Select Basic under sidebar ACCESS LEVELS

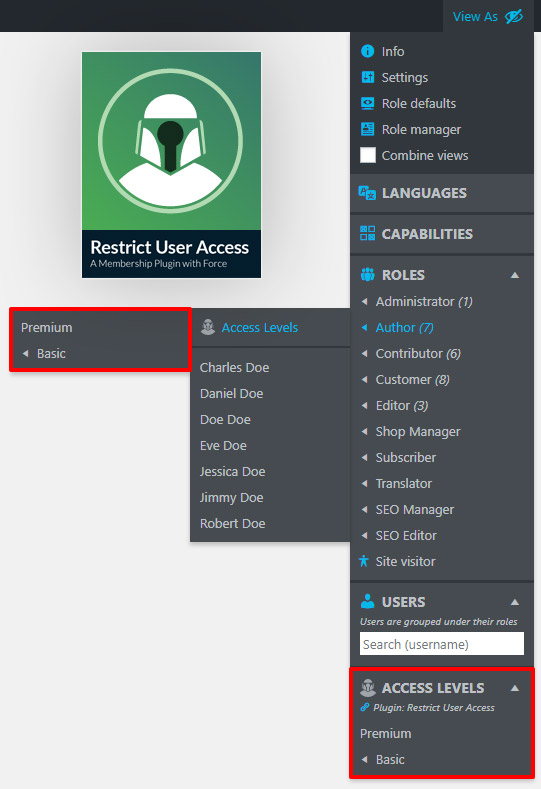[x=390, y=759]
